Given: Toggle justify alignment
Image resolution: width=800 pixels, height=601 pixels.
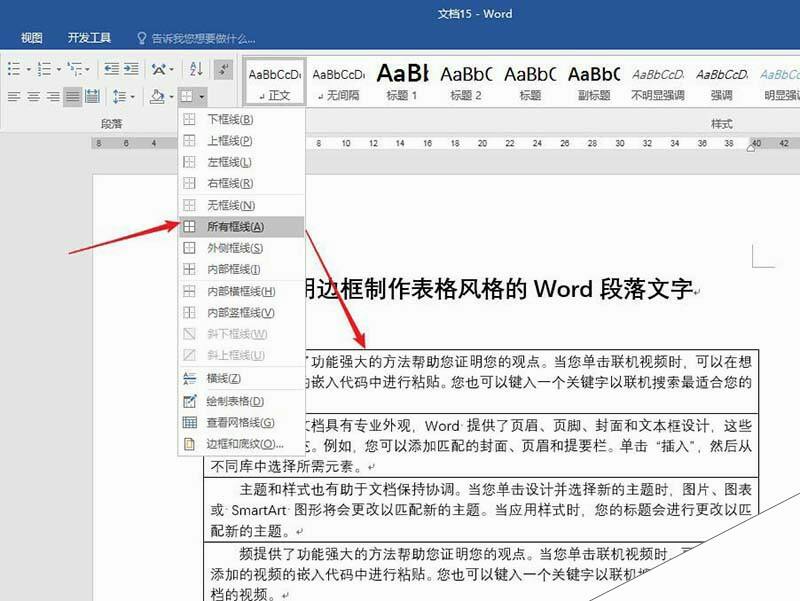Looking at the screenshot, I should [72, 96].
